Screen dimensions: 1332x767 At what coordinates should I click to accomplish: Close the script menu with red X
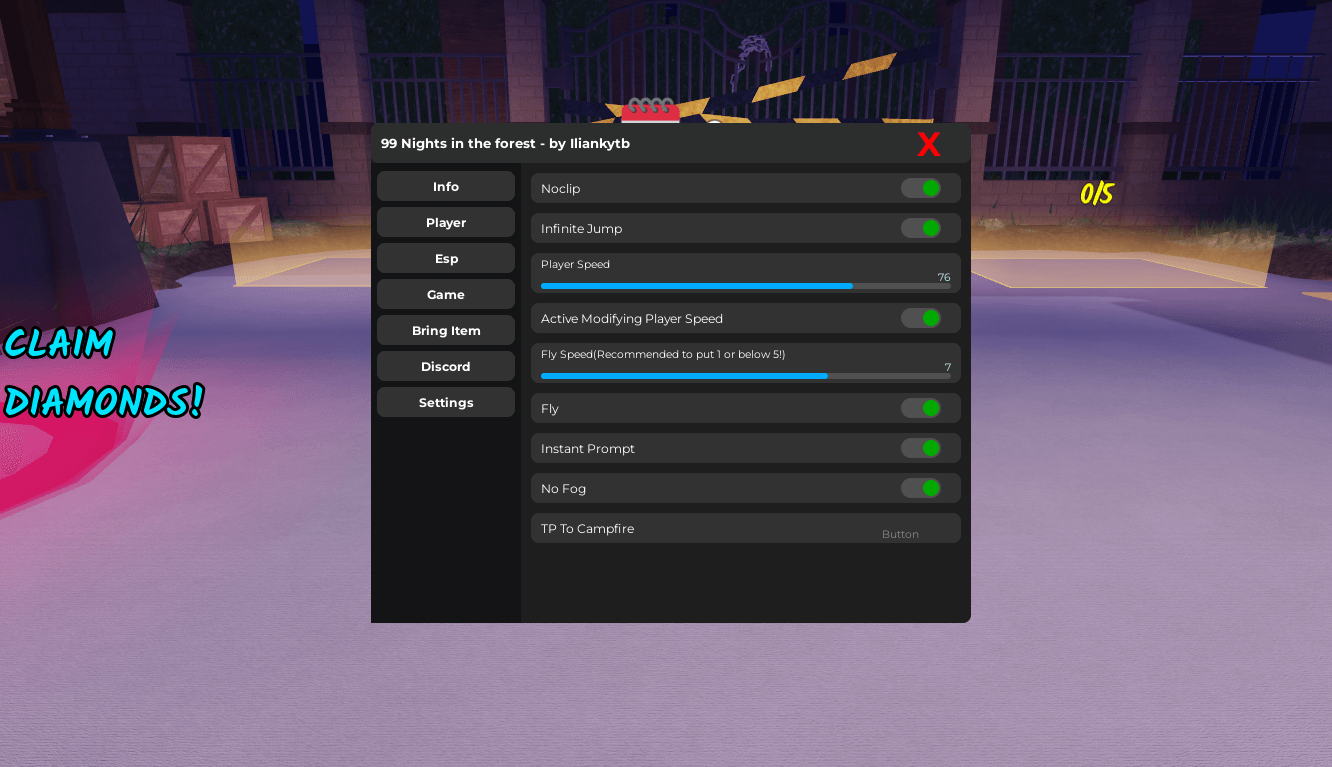coord(928,144)
